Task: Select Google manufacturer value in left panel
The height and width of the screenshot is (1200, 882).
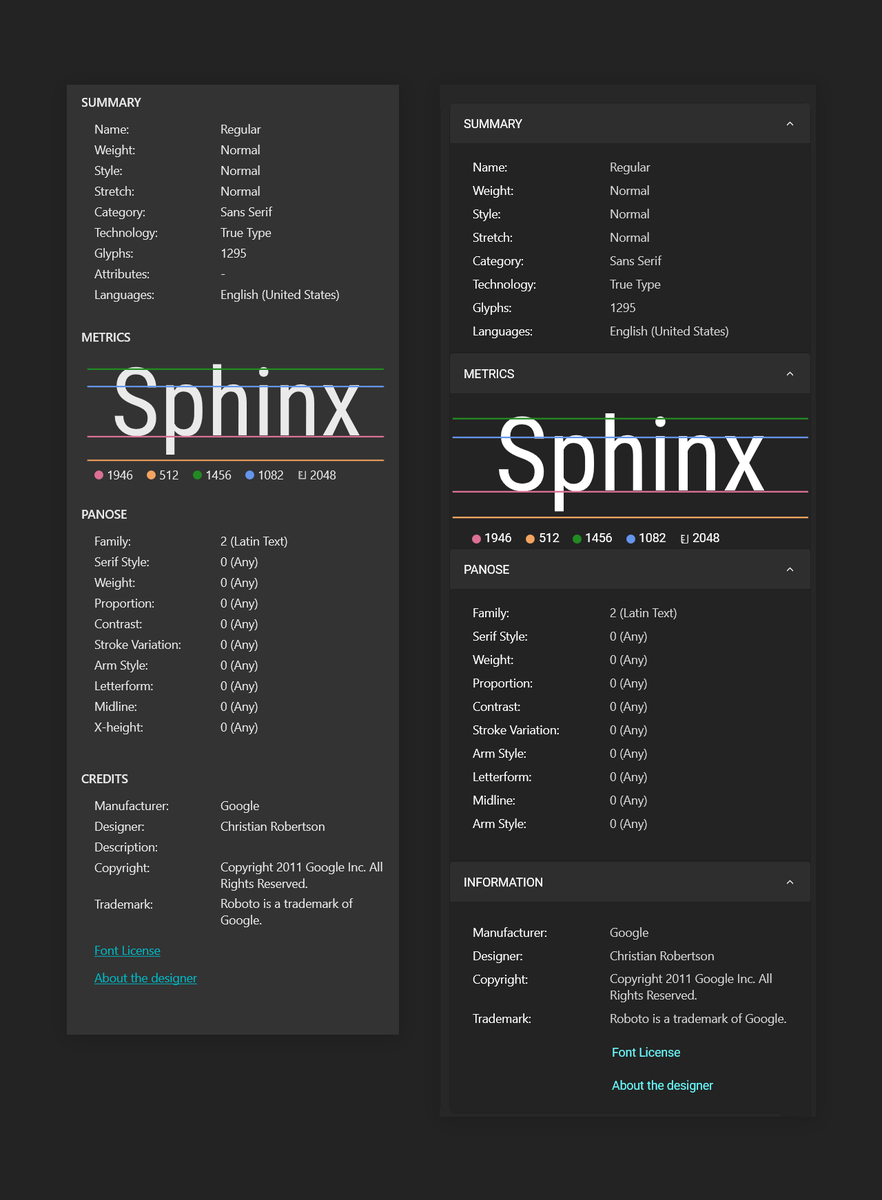Action: [240, 806]
